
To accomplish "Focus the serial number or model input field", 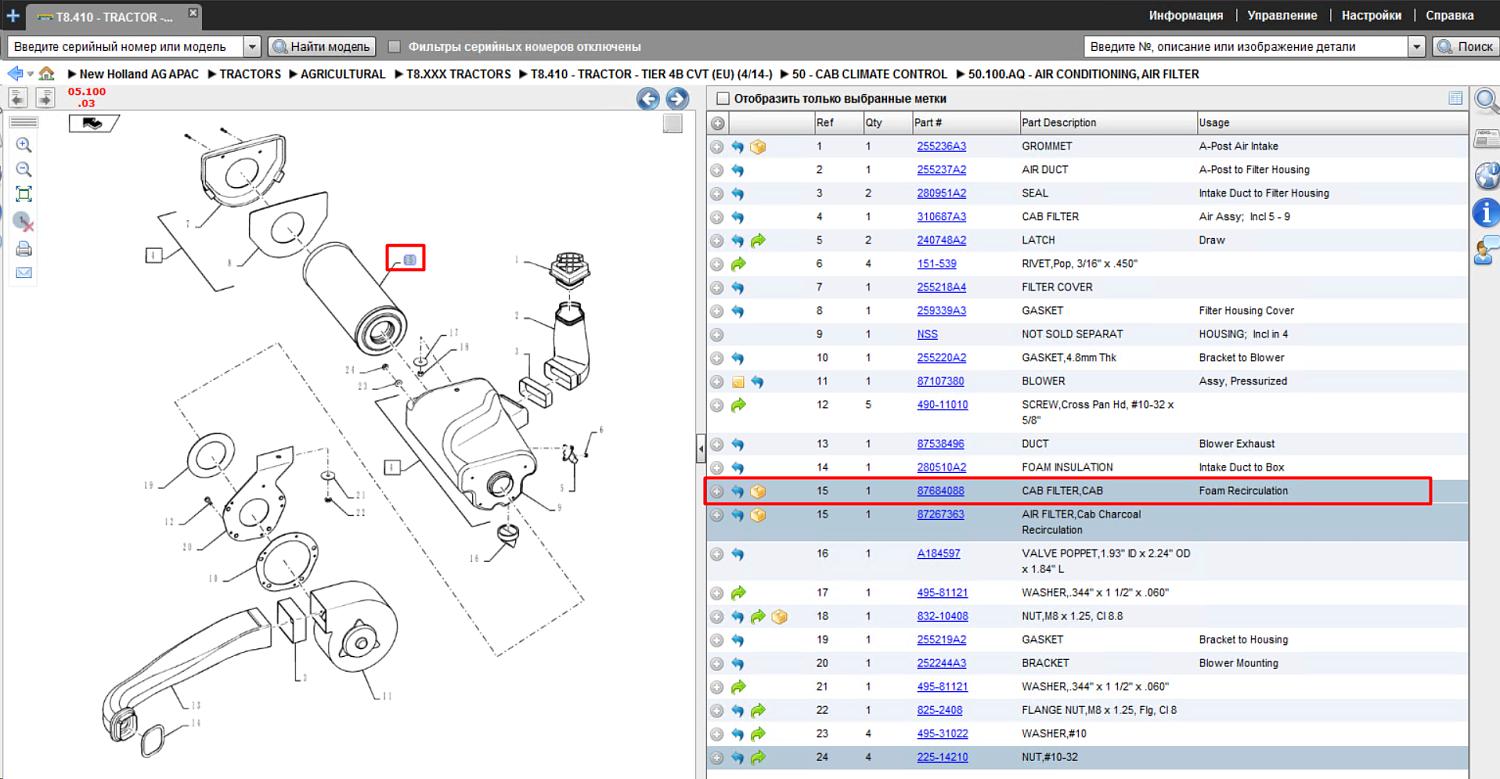I will [125, 47].
